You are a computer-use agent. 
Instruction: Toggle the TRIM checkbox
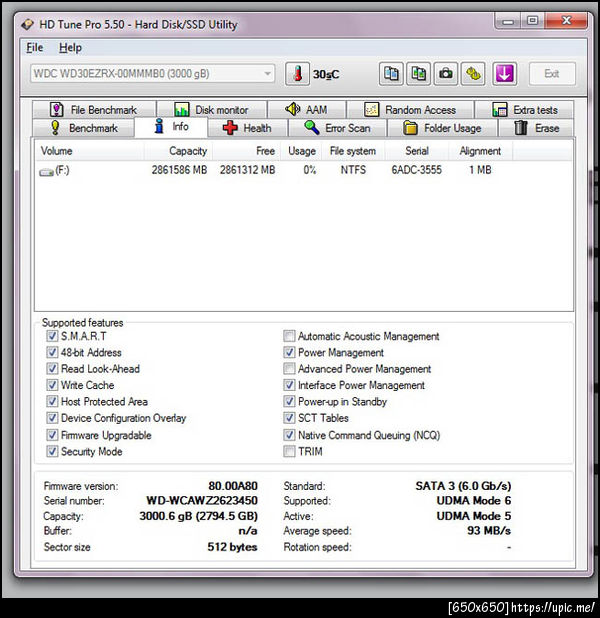click(289, 451)
